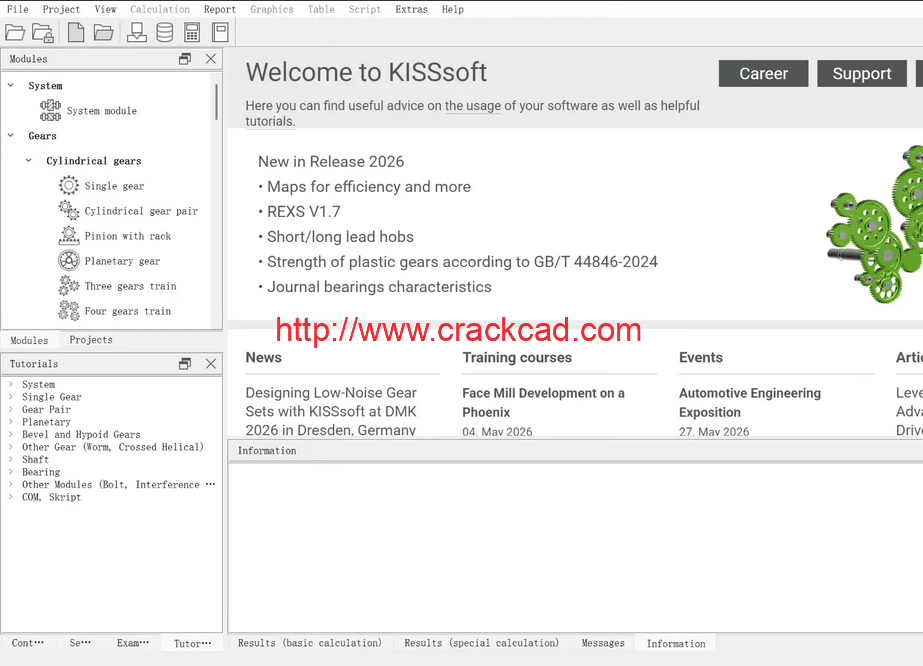Expand the COM, Skript tutorials
Viewport: 923px width, 666px height.
(x=11, y=496)
